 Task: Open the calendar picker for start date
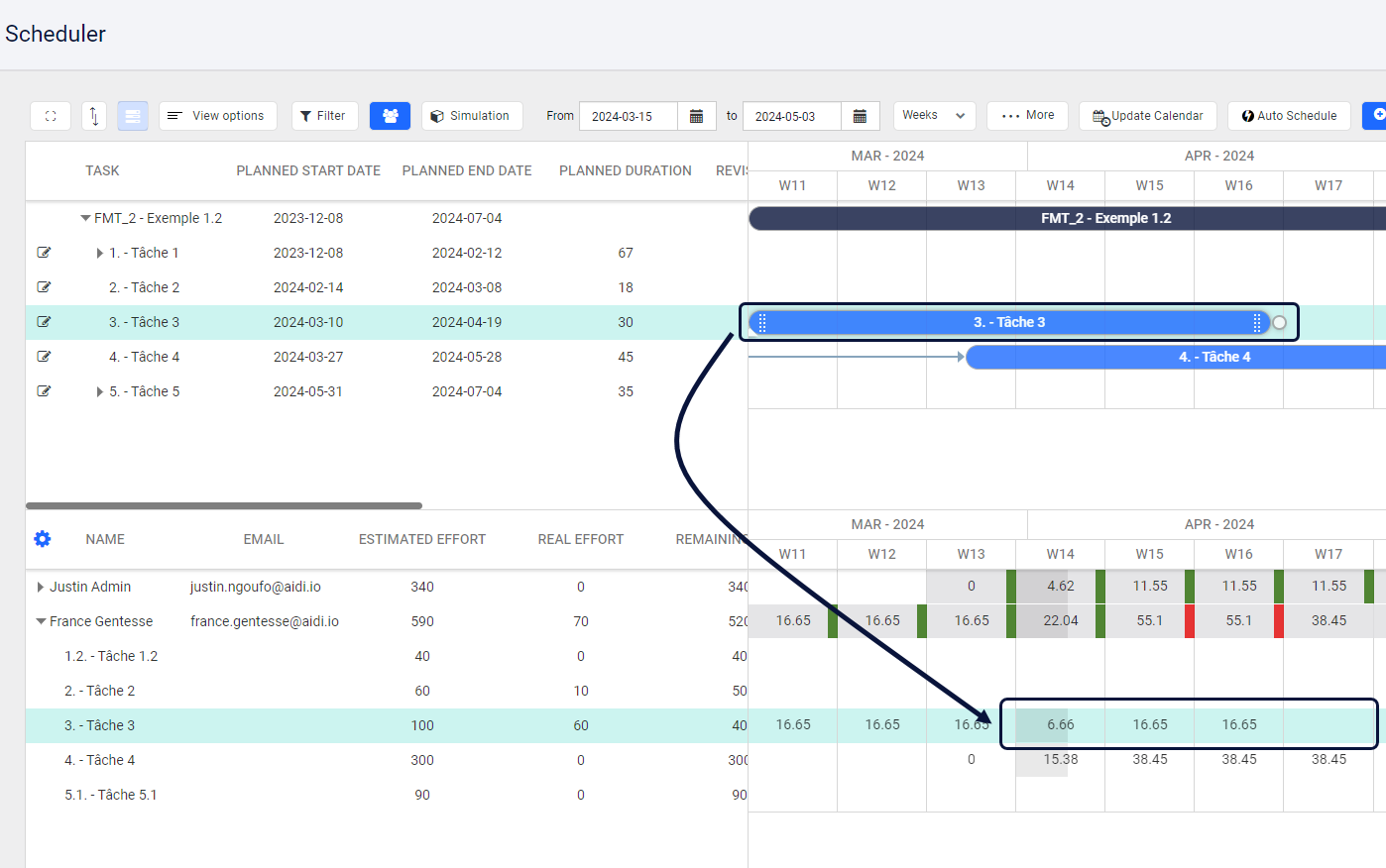click(x=697, y=115)
